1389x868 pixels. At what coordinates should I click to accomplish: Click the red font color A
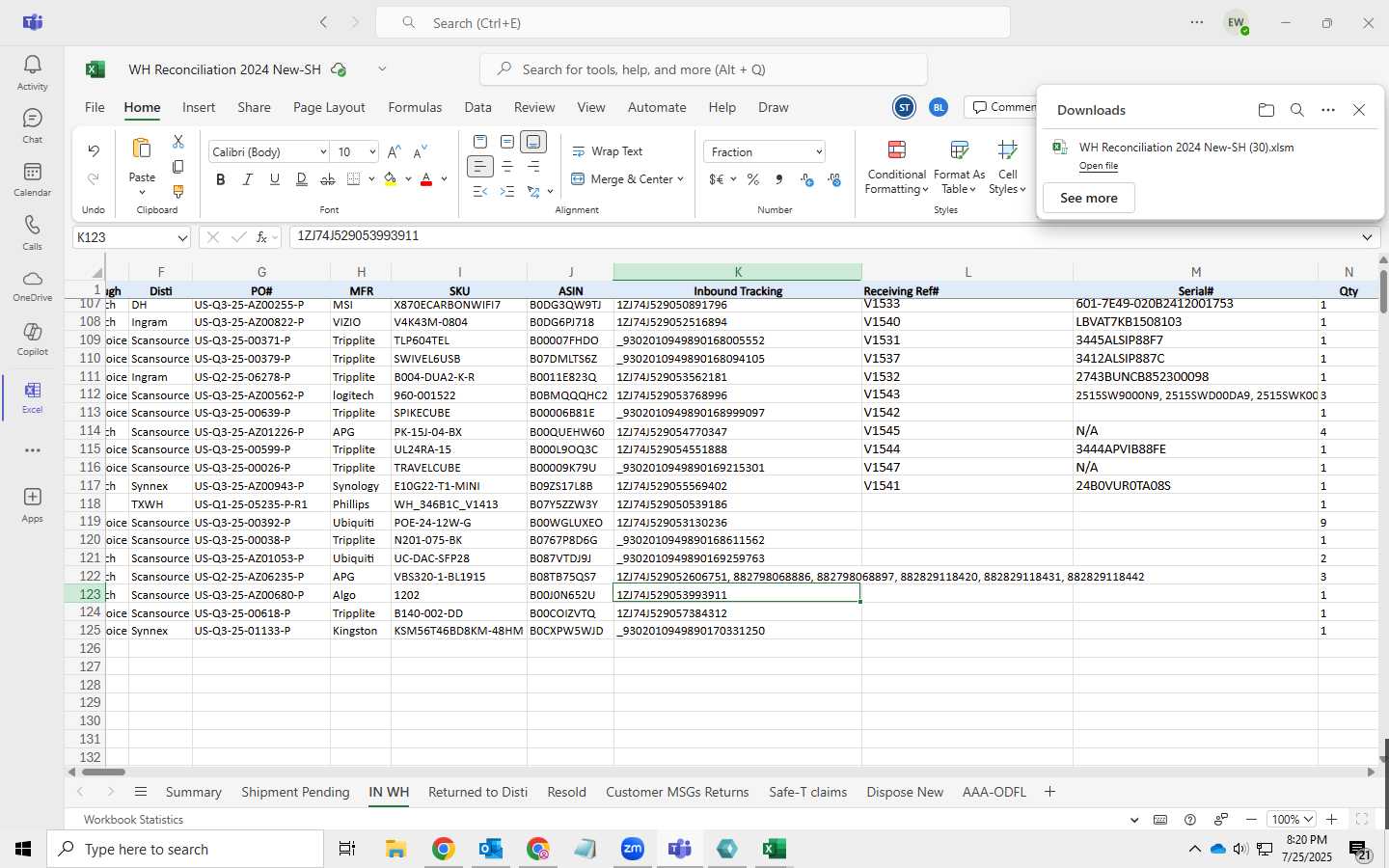point(426,179)
